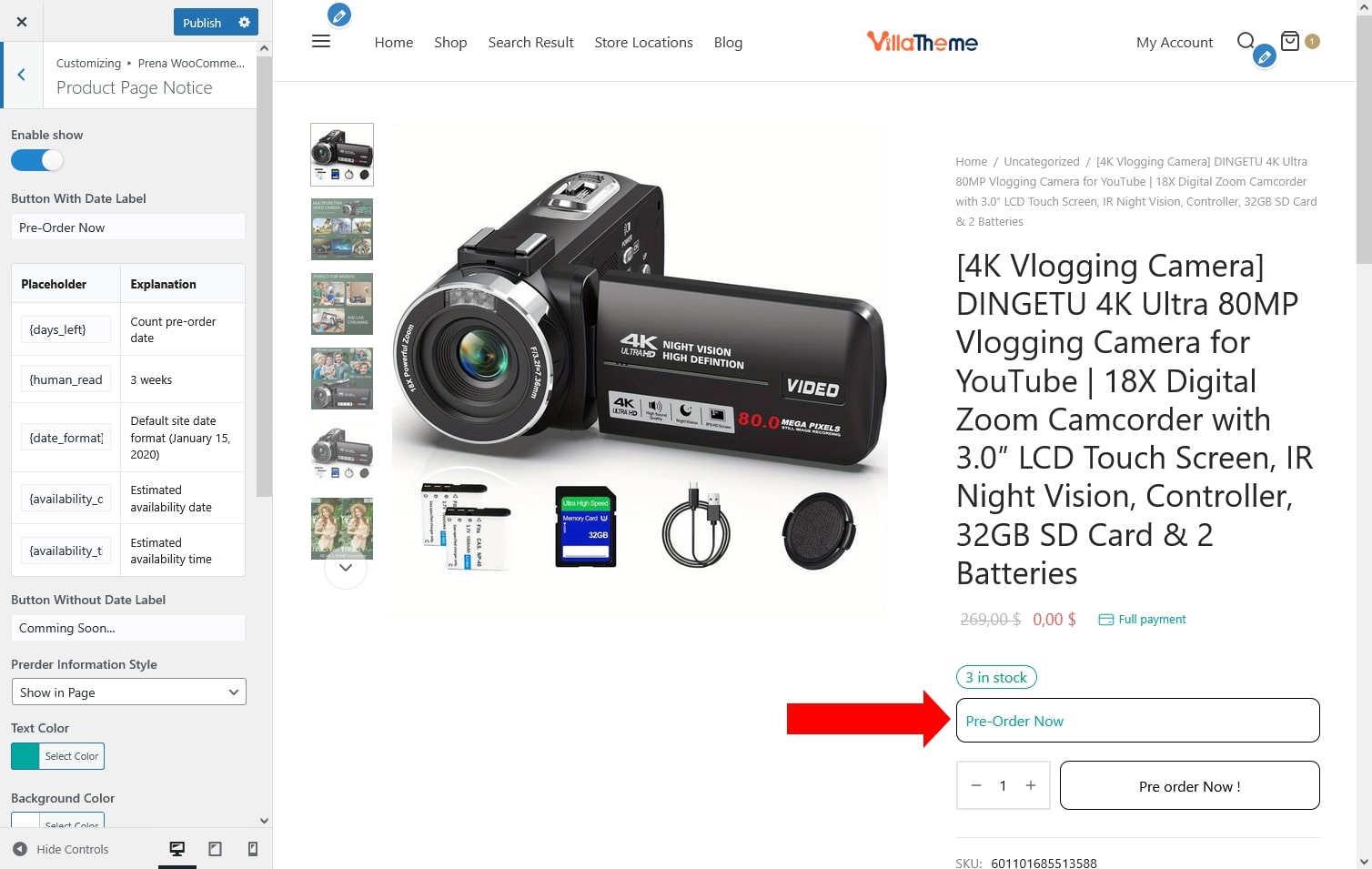Toggle the Enable show switch
Viewport: 1372px width, 869px height.
[x=37, y=161]
